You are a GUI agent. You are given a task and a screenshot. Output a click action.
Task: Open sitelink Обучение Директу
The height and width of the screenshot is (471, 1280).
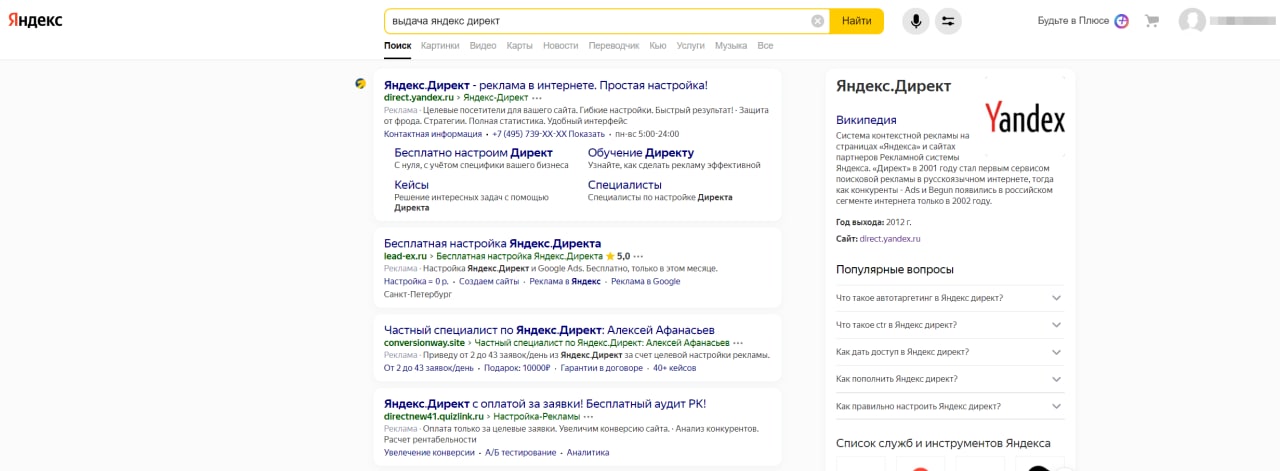point(641,153)
